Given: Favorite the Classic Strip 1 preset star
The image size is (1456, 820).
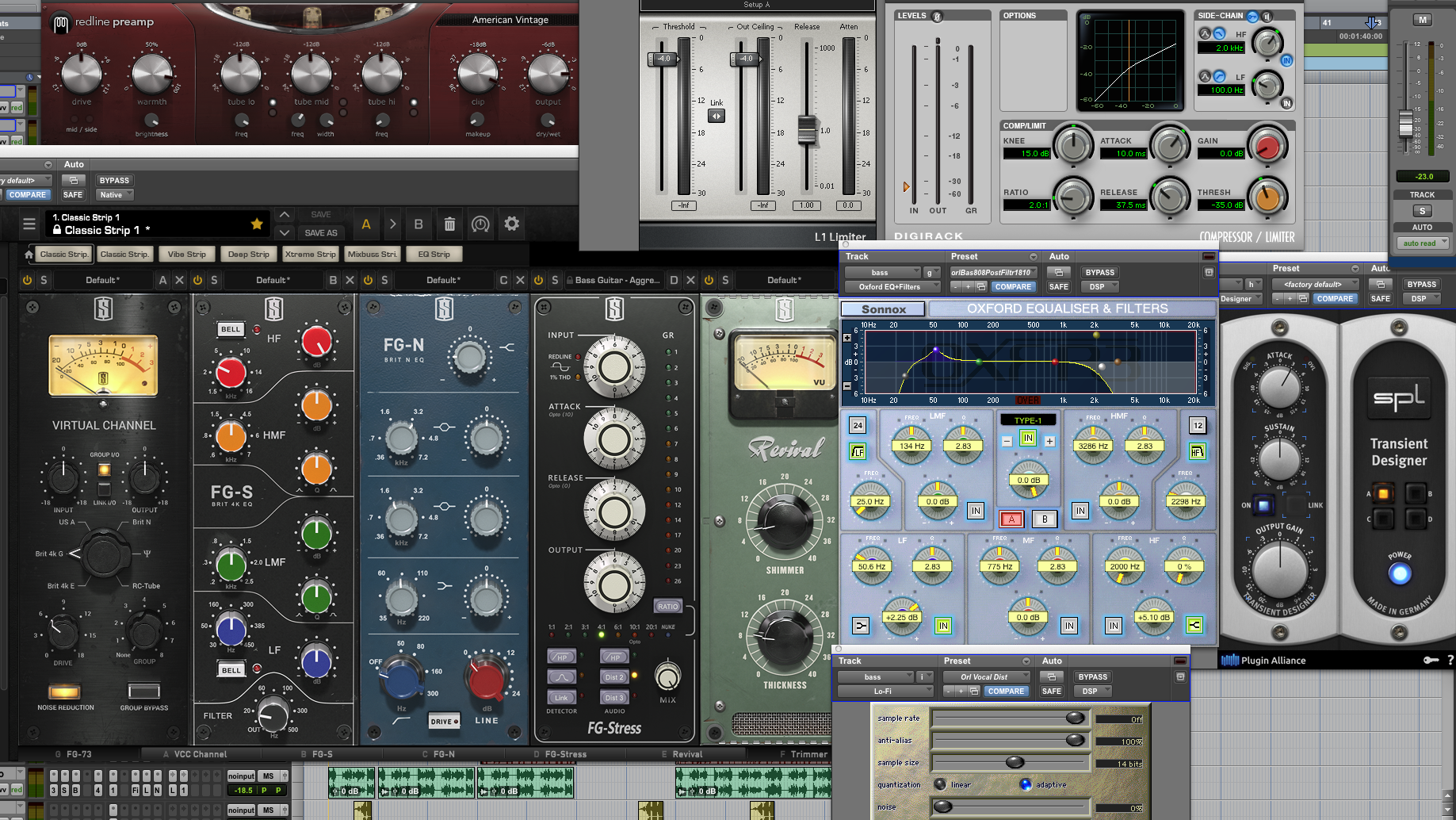Looking at the screenshot, I should [257, 224].
